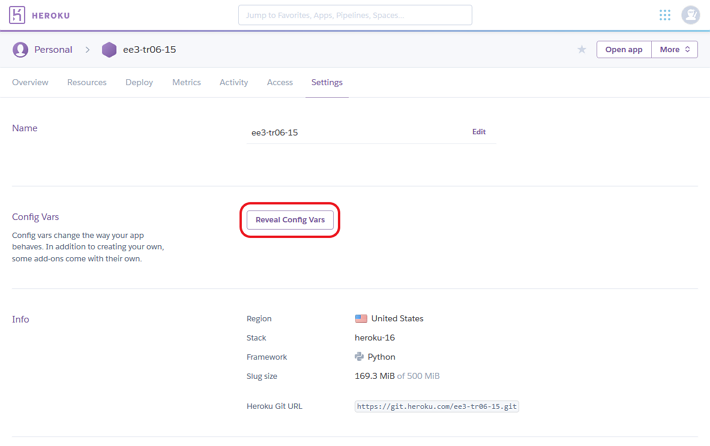The height and width of the screenshot is (446, 710).
Task: Click the 'of 500 MiB' text
Action: [x=418, y=376]
